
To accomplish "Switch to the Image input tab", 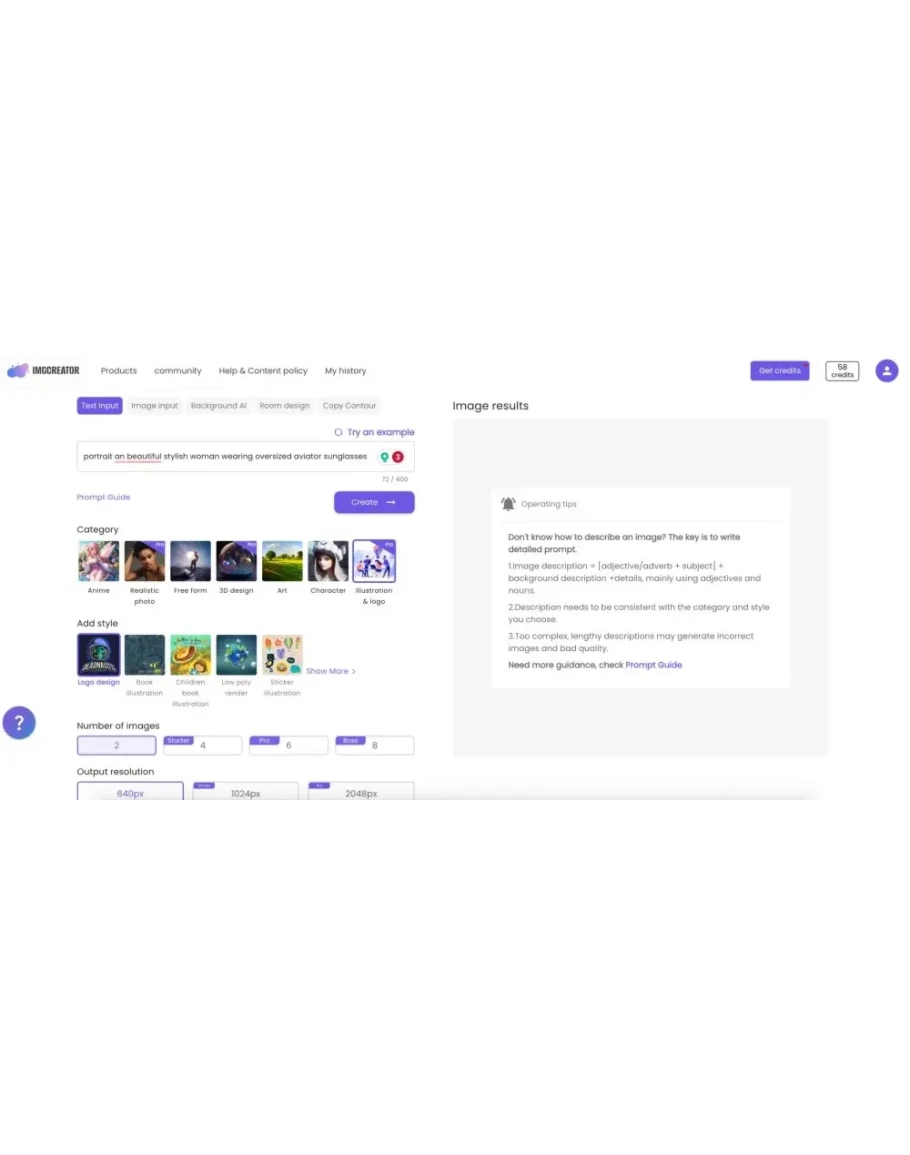I will coord(155,406).
